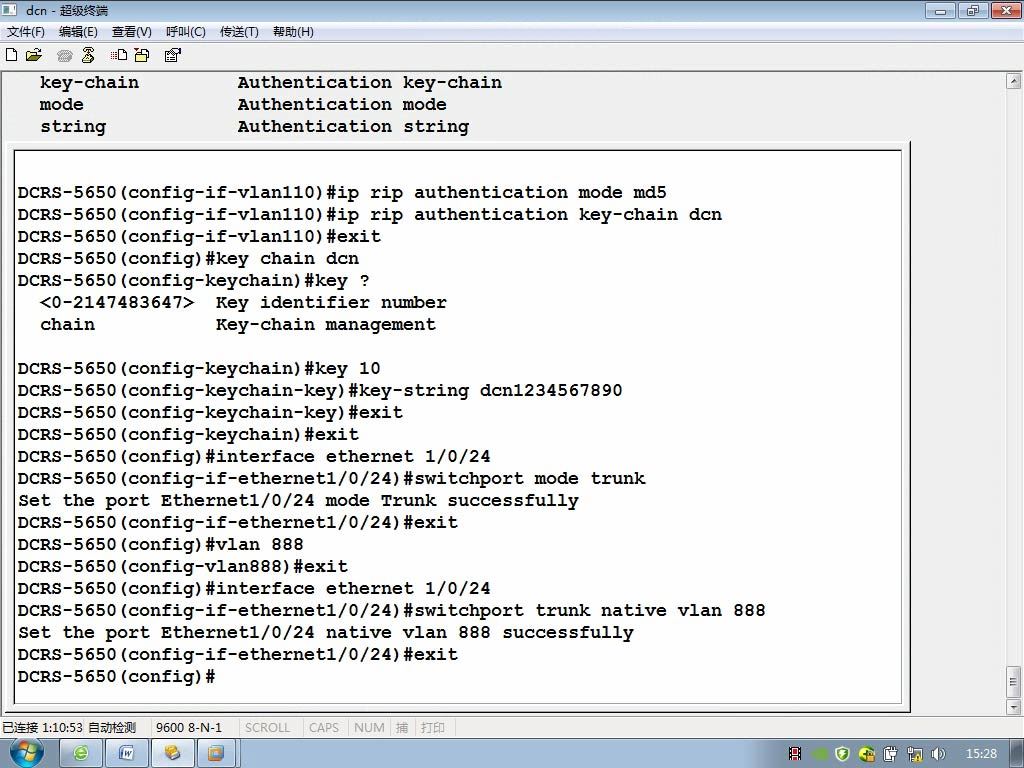The image size is (1024, 768).
Task: Click the scroll up arrow of terminal scrollbar
Action: [1014, 82]
